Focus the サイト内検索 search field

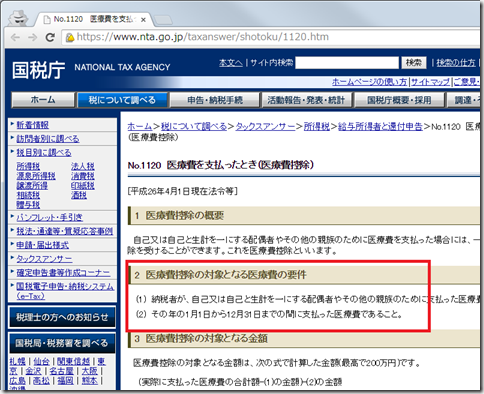click(x=347, y=63)
